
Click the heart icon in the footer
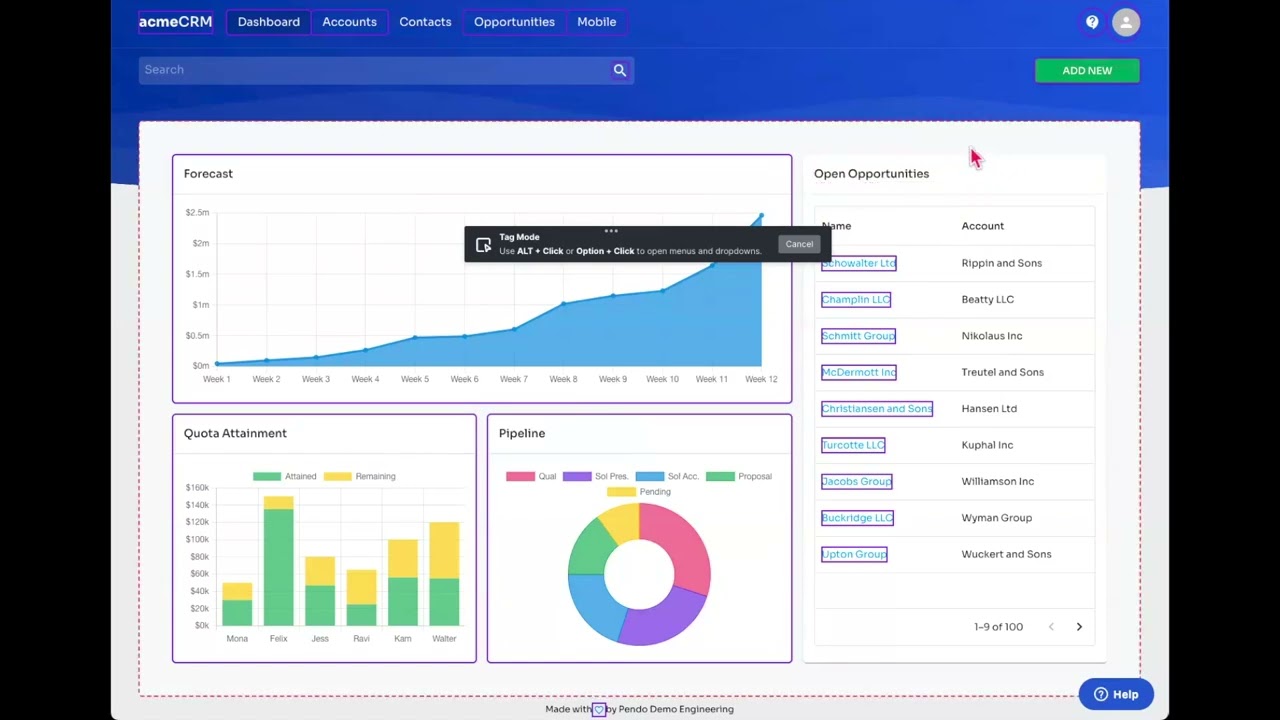coord(599,709)
